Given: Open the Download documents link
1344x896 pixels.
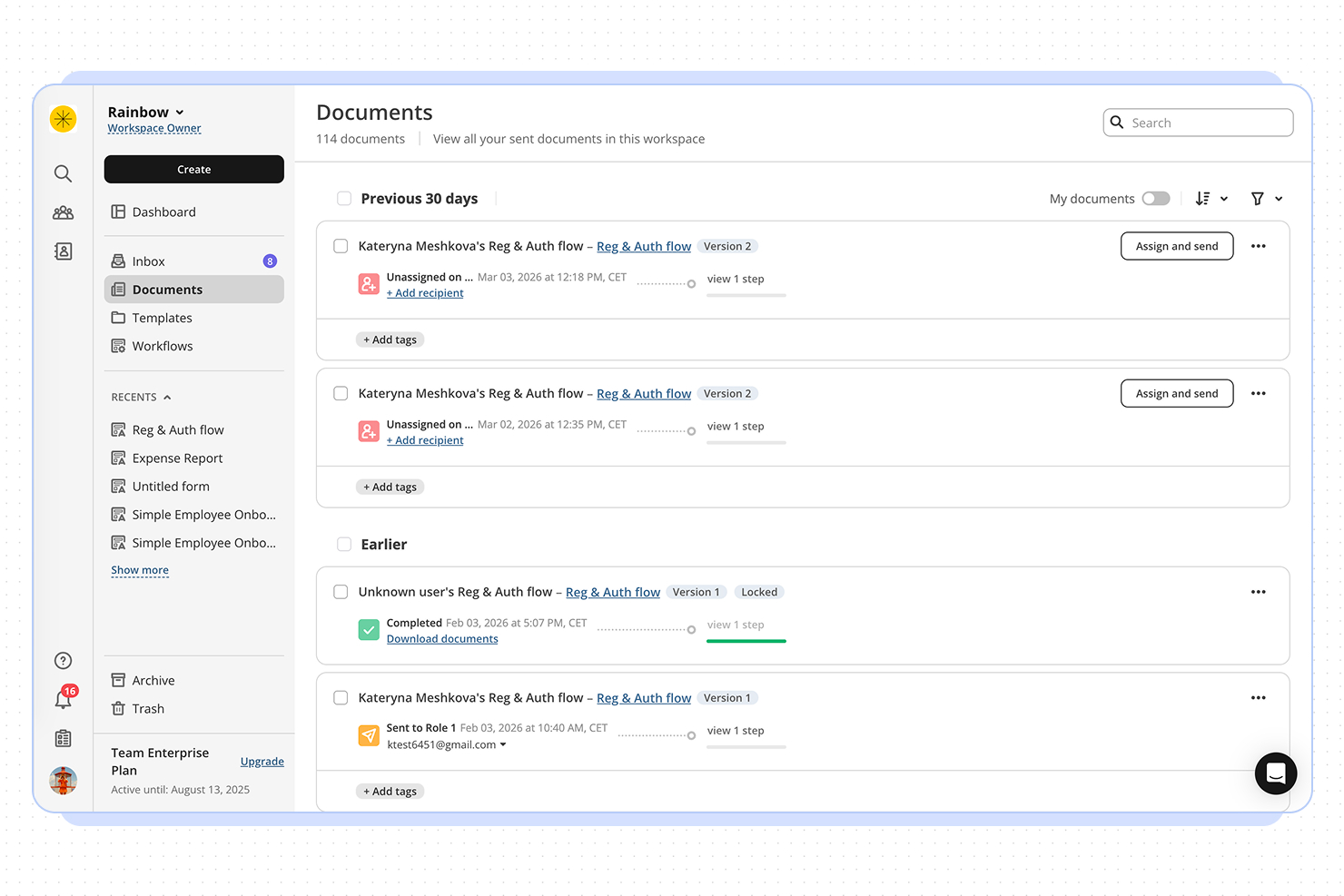Looking at the screenshot, I should point(442,638).
